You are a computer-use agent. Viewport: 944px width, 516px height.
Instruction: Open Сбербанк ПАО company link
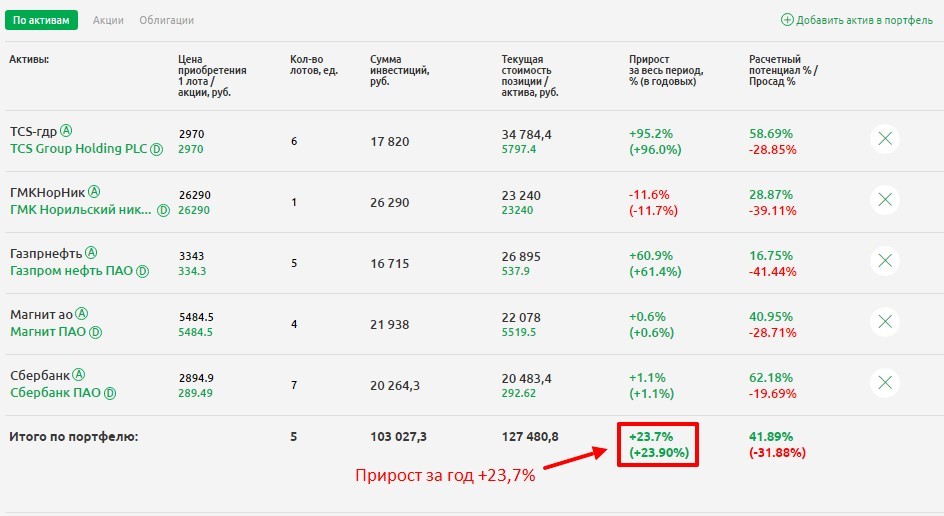point(55,393)
